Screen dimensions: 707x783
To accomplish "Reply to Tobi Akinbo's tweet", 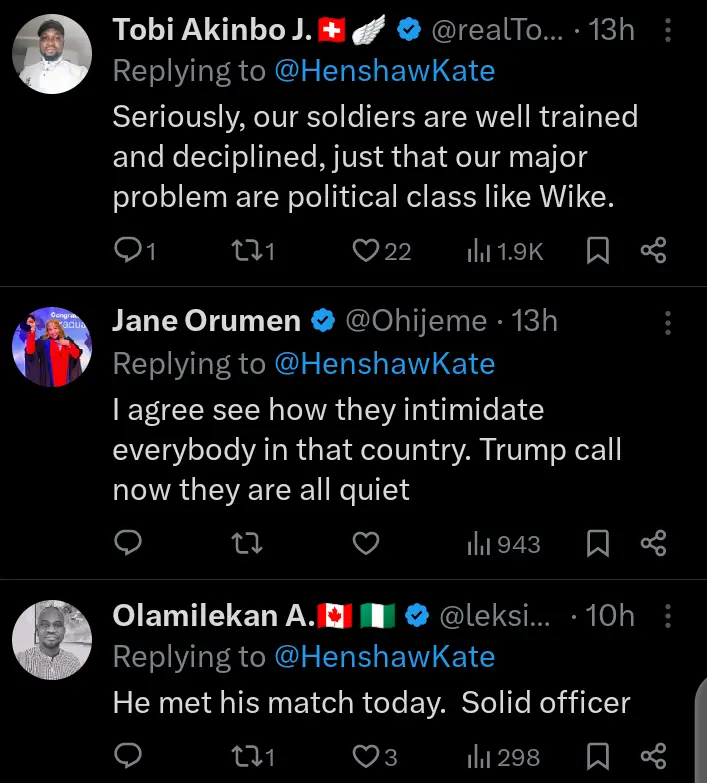I will tap(129, 251).
